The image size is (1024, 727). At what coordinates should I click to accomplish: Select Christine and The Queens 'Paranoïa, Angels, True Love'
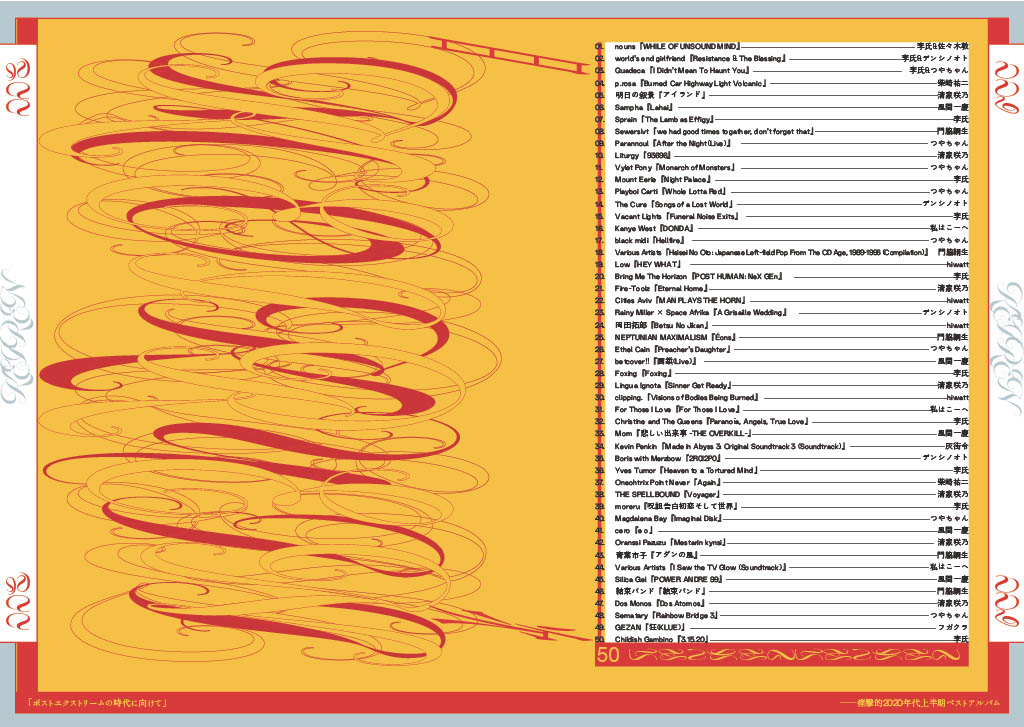(782, 421)
